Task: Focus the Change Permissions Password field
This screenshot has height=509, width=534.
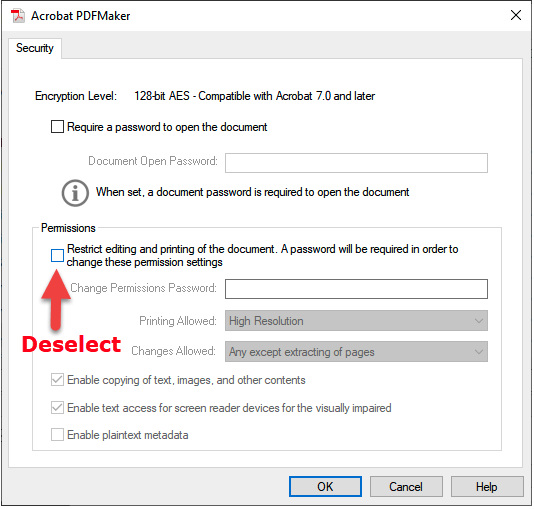Action: click(356, 289)
